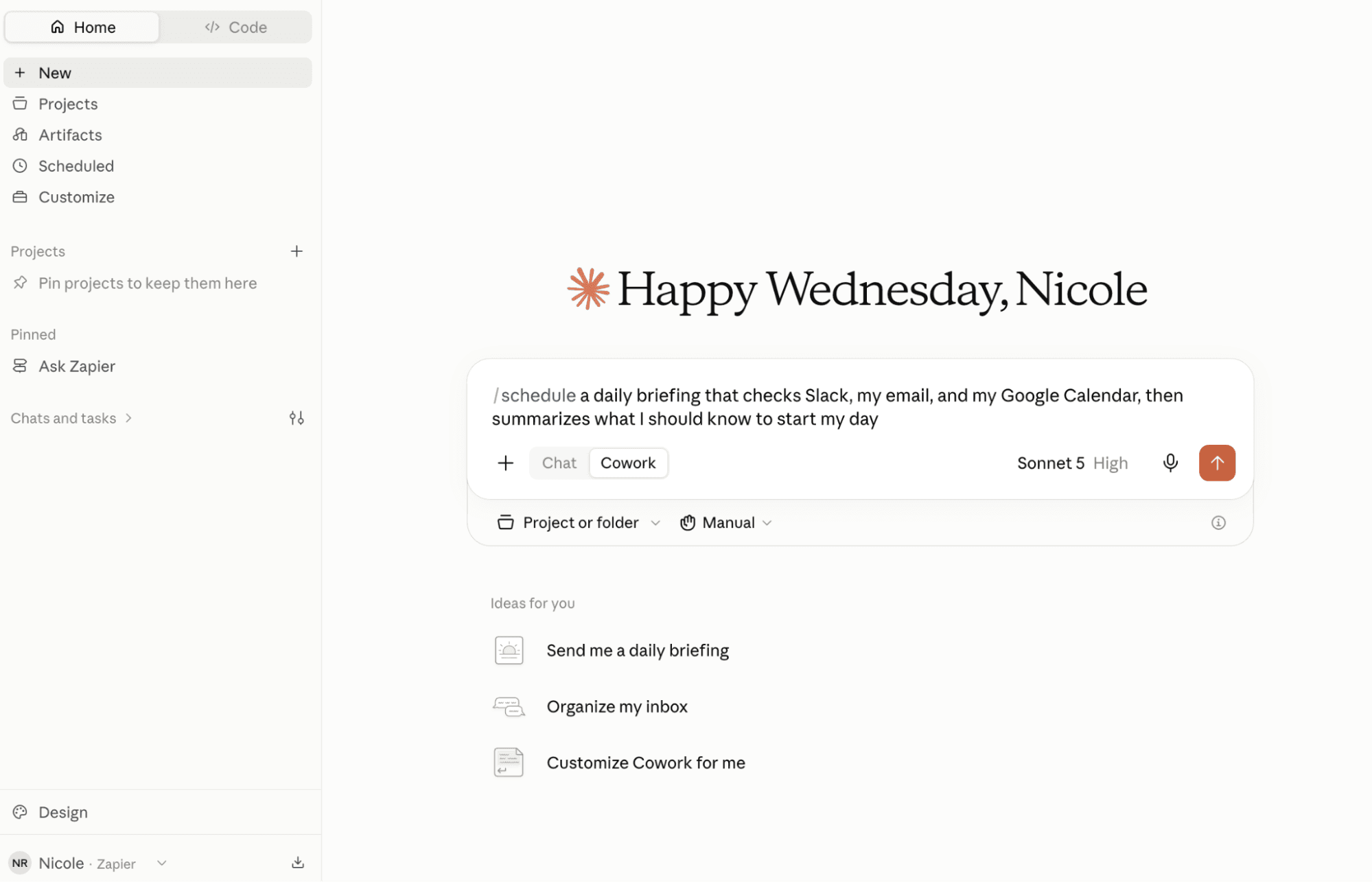Switch to the Home tab
The height and width of the screenshot is (882, 1372).
click(82, 27)
